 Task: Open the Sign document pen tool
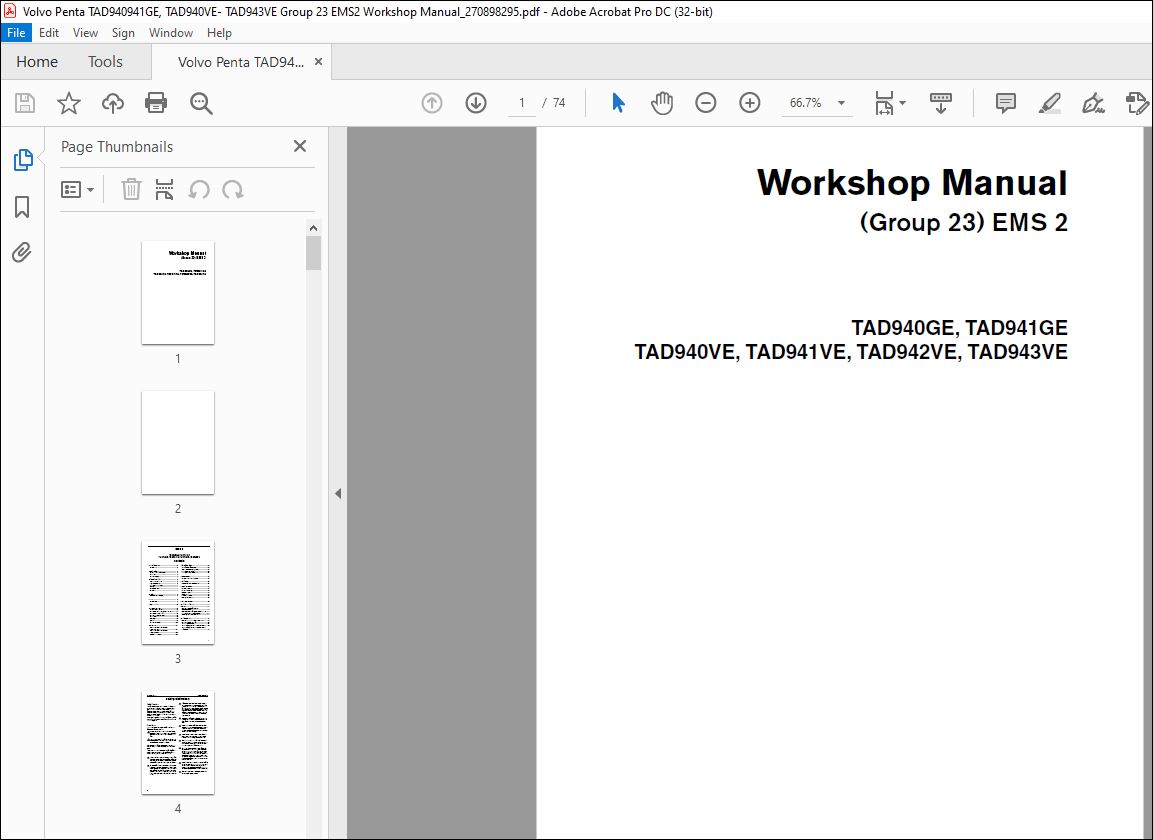click(x=1093, y=103)
